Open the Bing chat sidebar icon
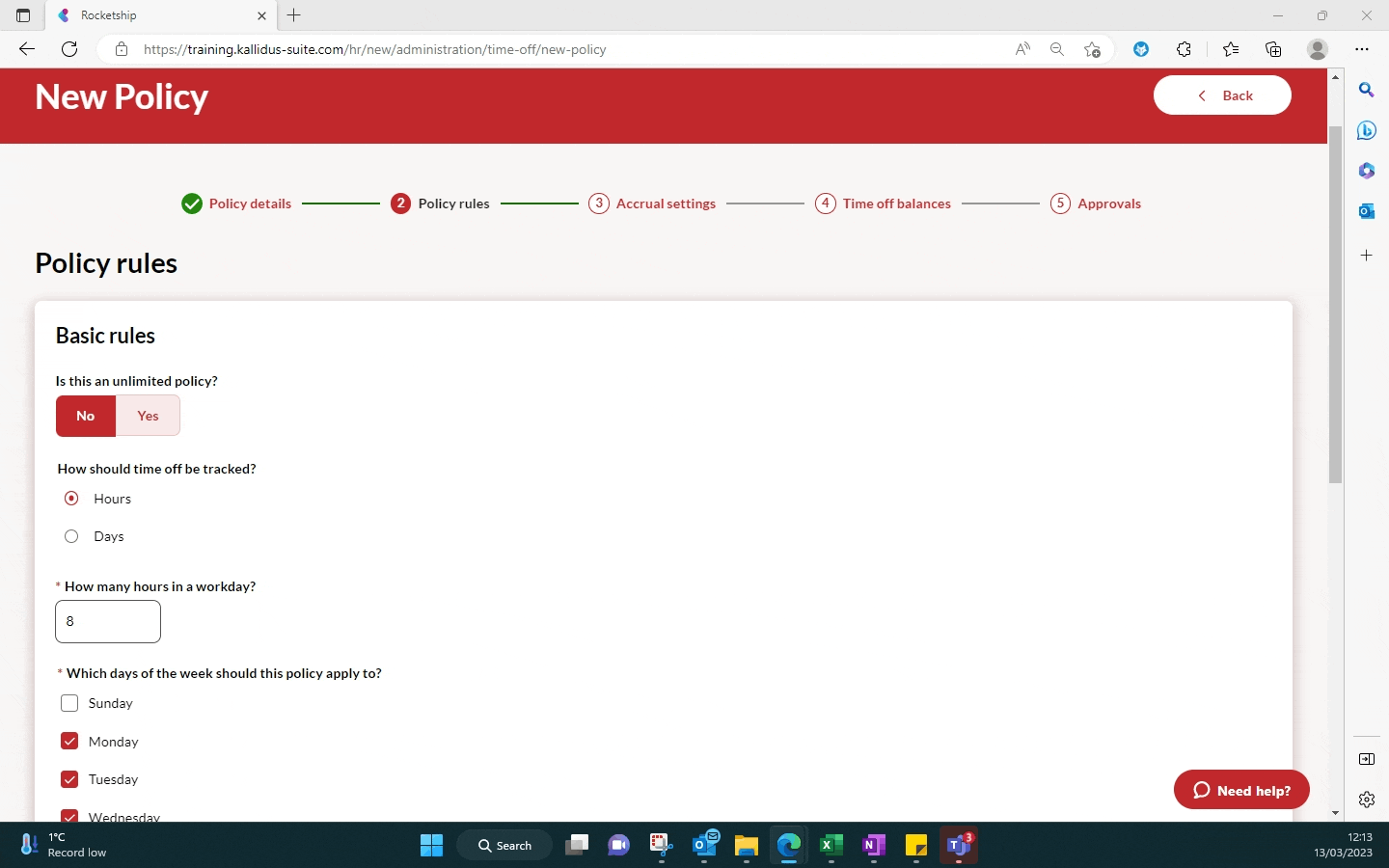The height and width of the screenshot is (868, 1389). [1366, 130]
